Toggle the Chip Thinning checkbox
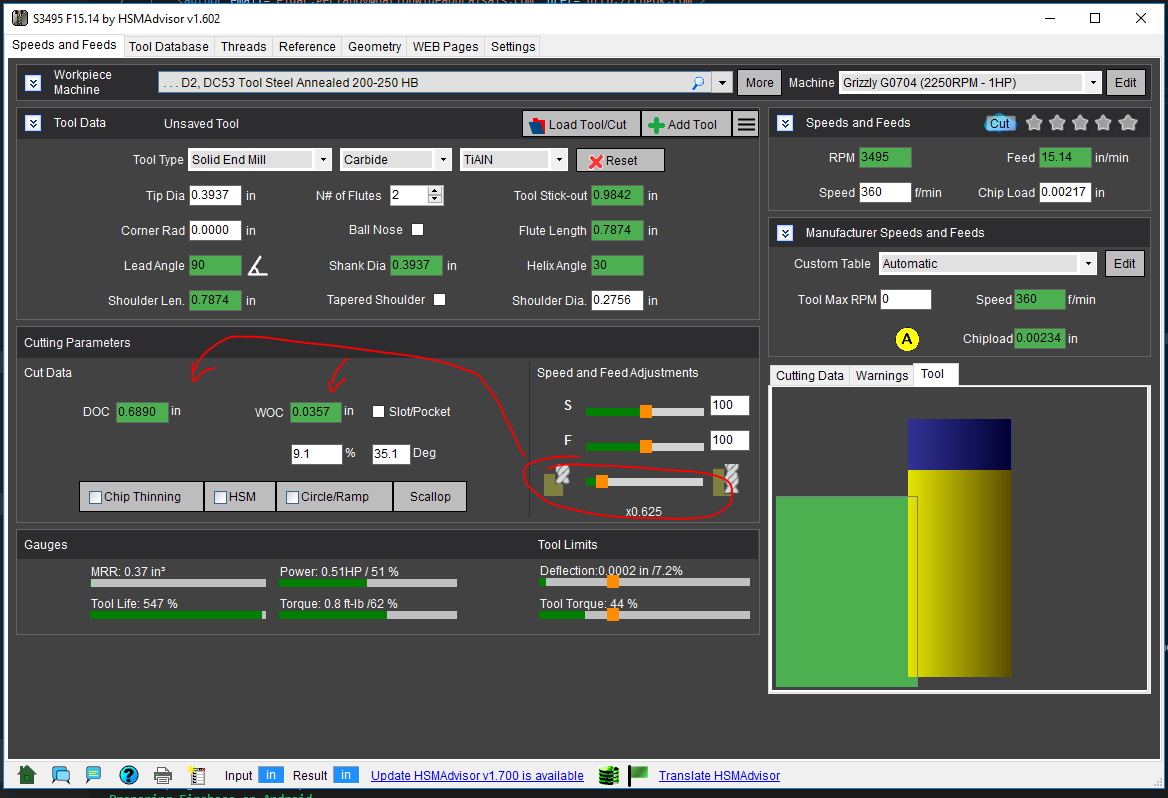Image resolution: width=1168 pixels, height=798 pixels. (x=96, y=497)
